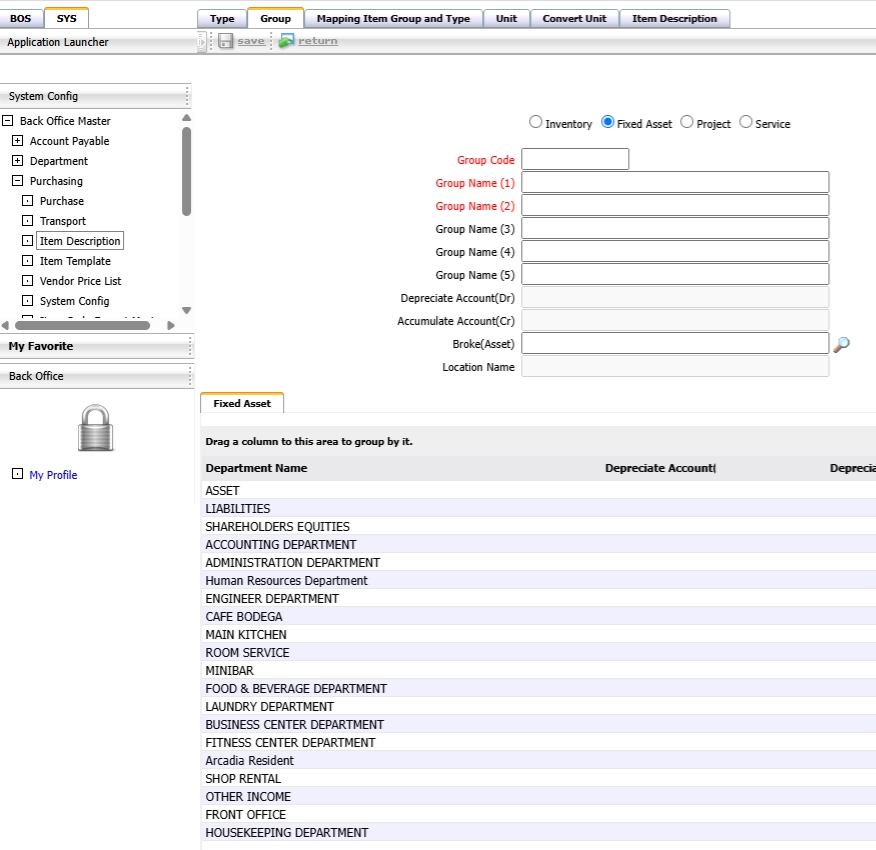
Task: Switch to the Convert Unit tab
Action: tap(574, 18)
